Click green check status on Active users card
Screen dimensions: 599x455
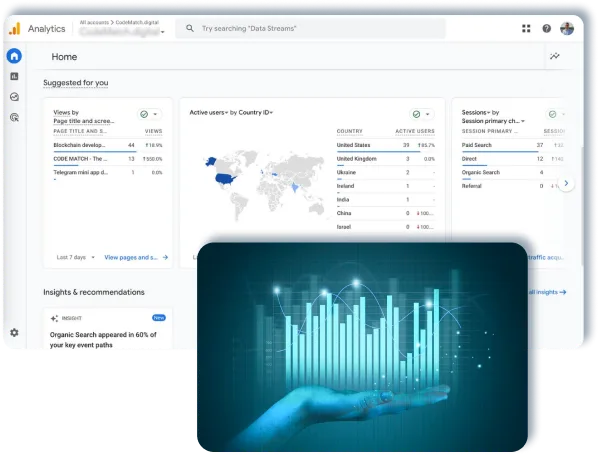click(x=416, y=114)
